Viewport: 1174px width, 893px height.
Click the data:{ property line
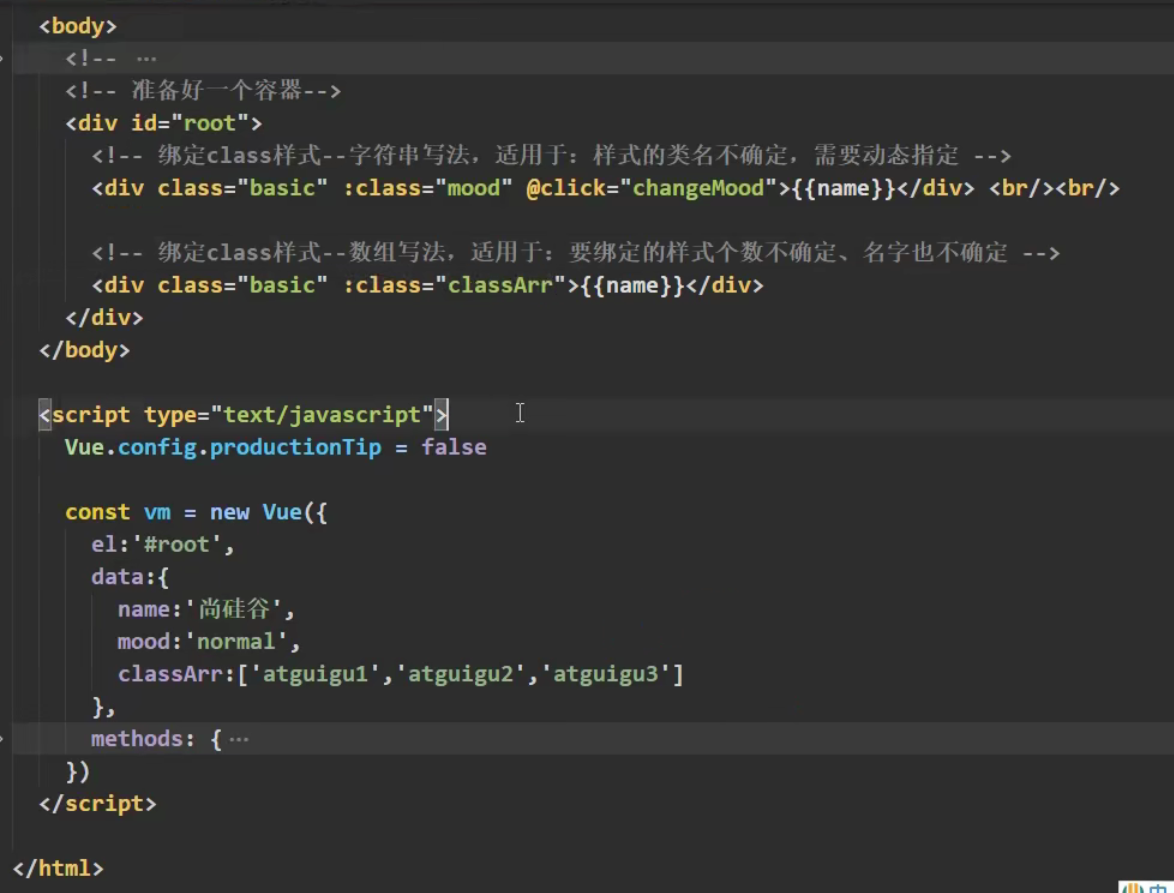[x=130, y=577]
